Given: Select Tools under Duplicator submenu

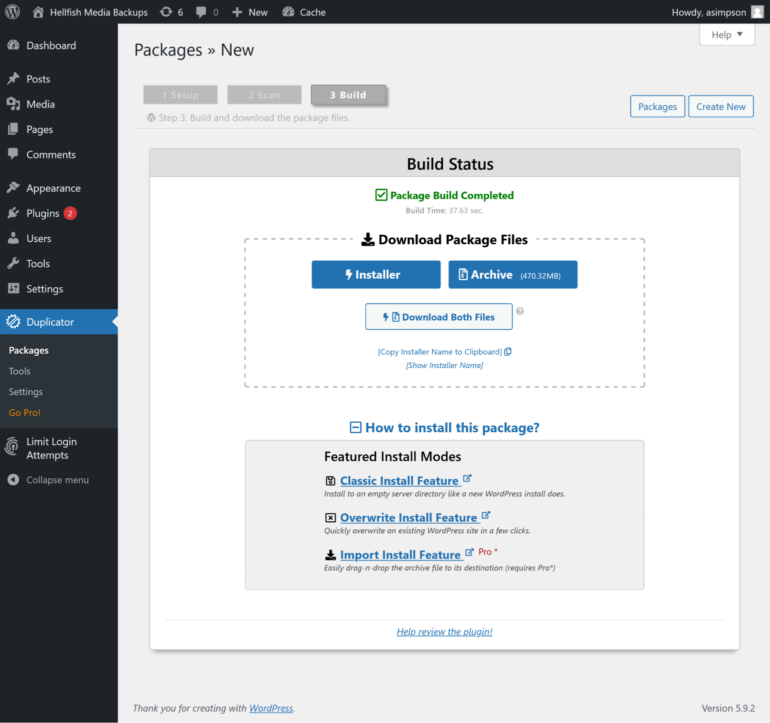Looking at the screenshot, I should [x=20, y=371].
